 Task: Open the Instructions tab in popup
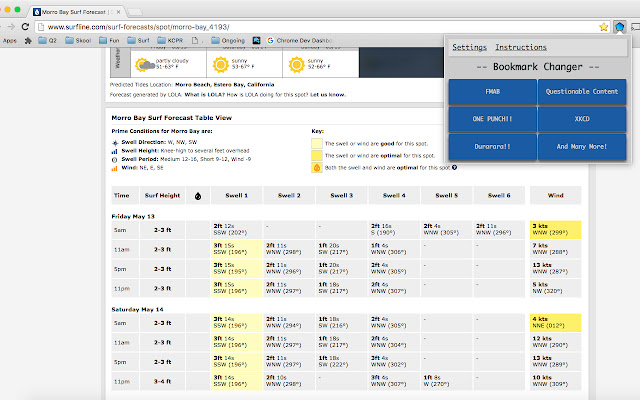(x=521, y=47)
